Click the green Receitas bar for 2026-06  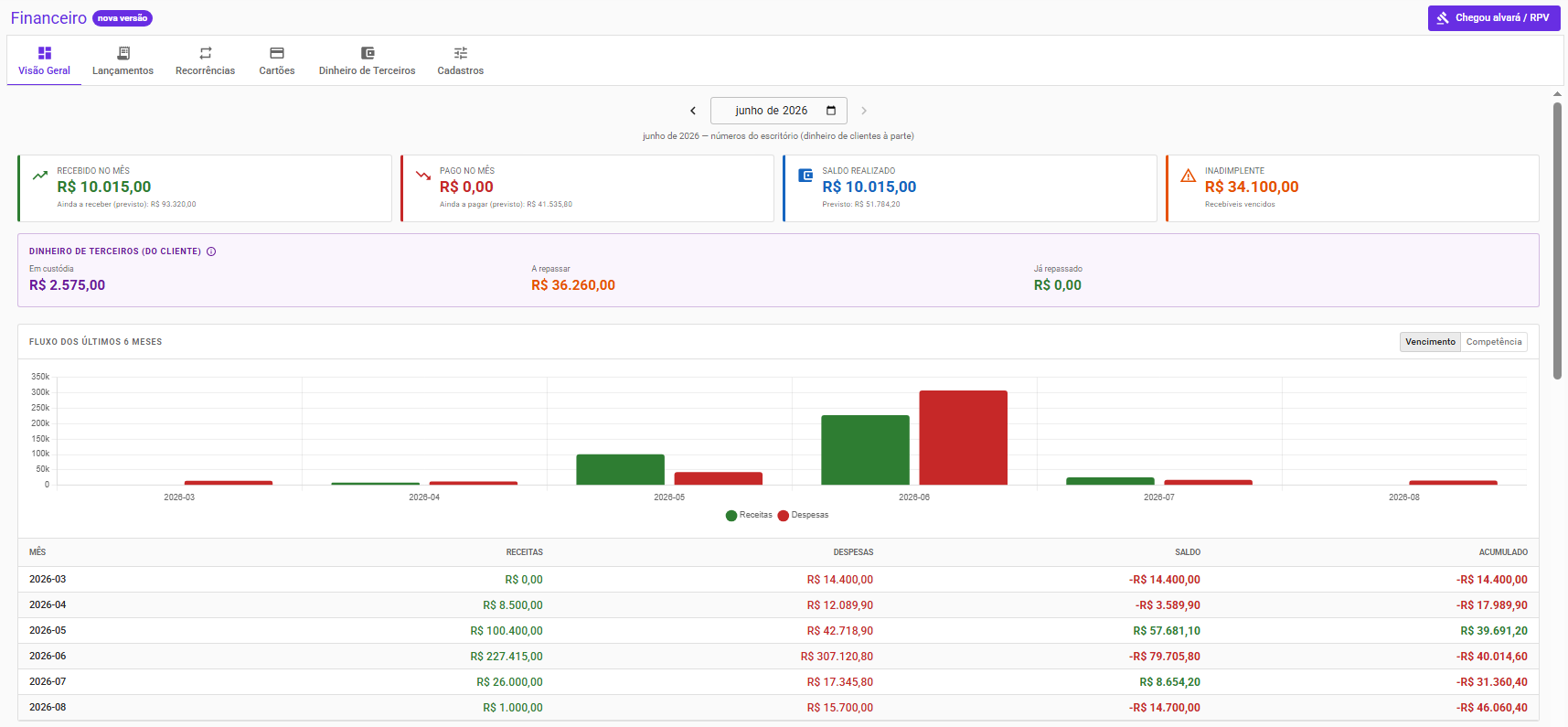pyautogui.click(x=865, y=450)
